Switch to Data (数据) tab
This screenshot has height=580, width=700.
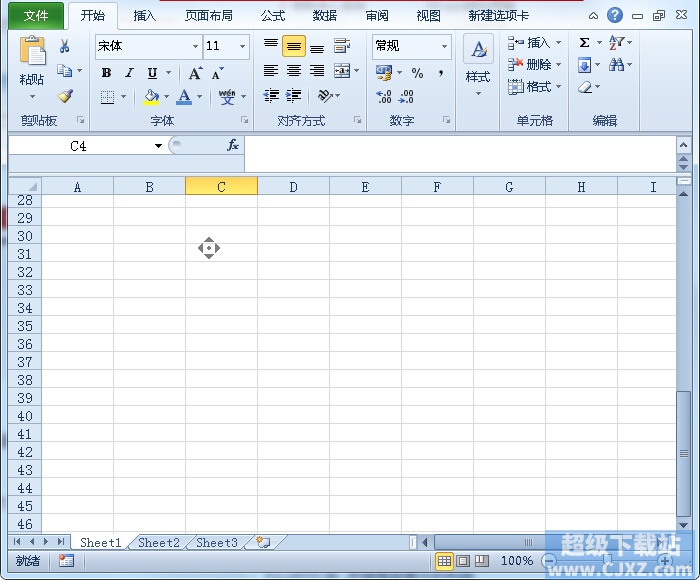[325, 16]
